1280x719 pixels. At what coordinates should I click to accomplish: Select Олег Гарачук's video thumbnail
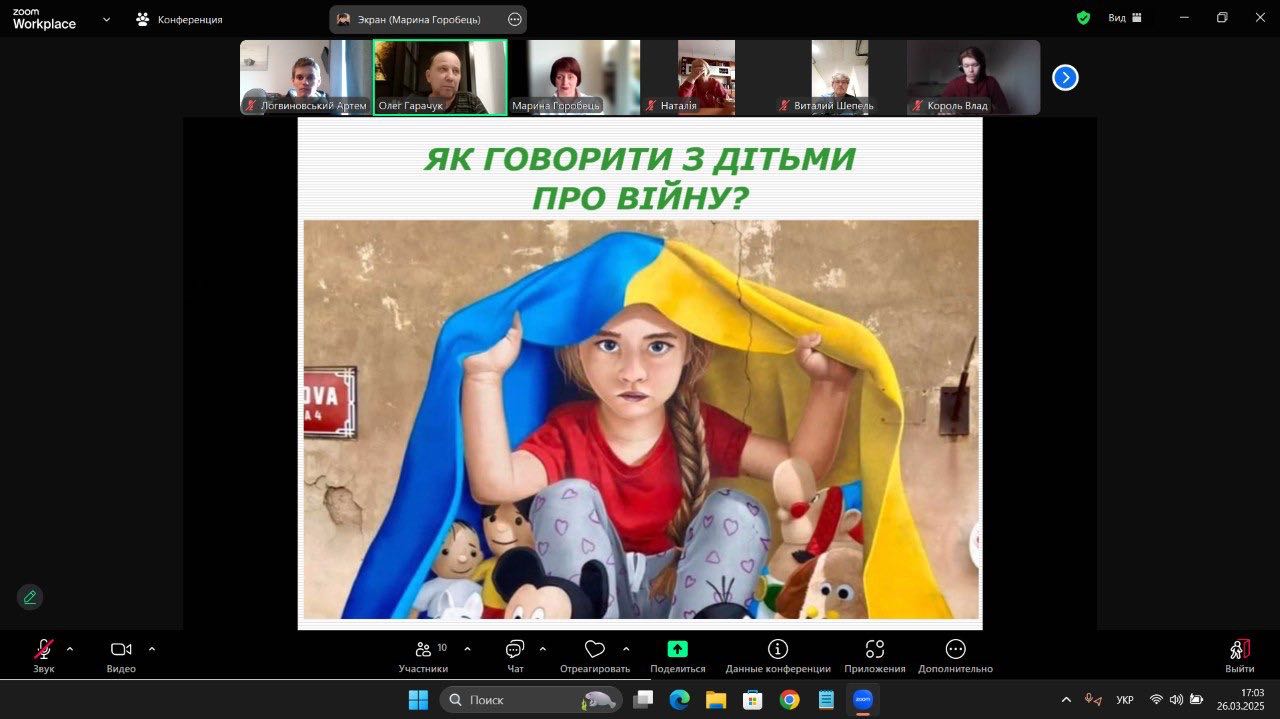440,77
